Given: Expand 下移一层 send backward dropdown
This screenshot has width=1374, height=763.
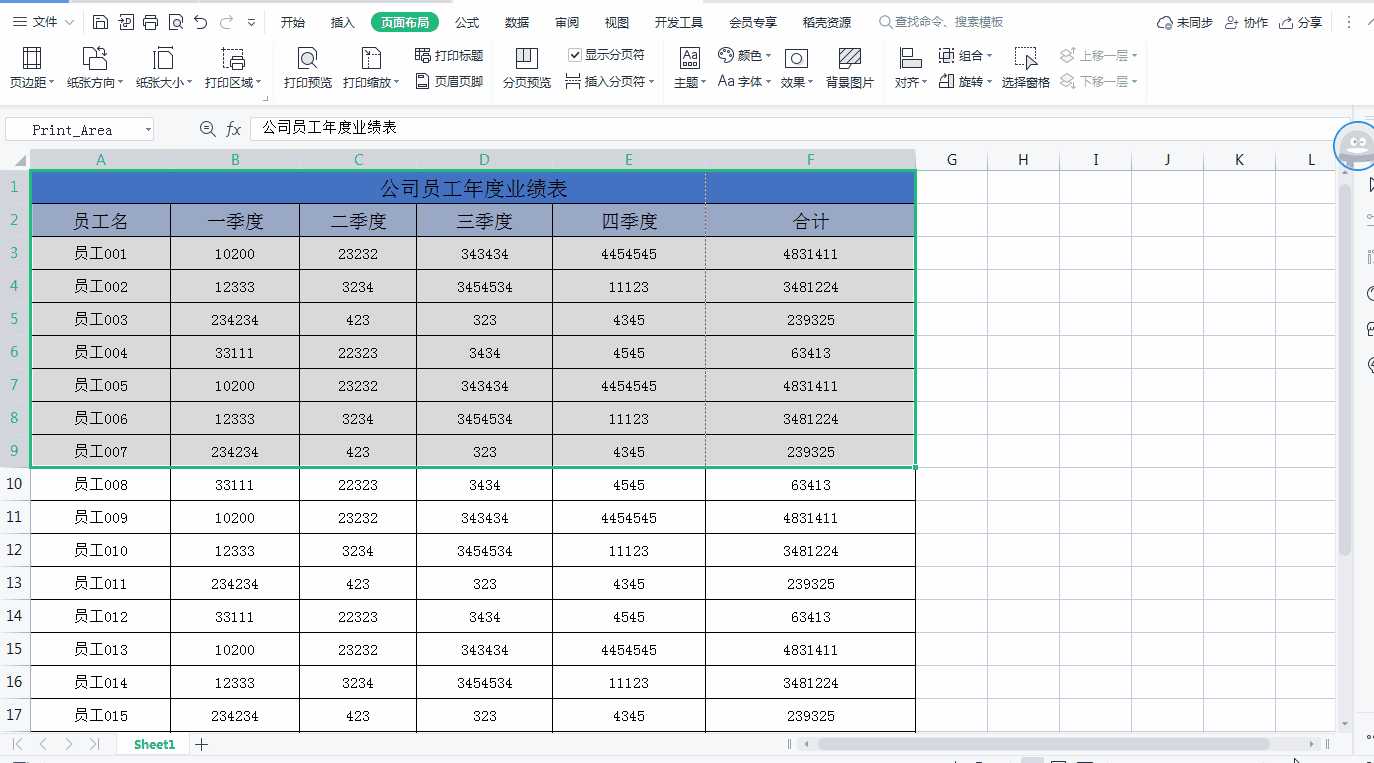Looking at the screenshot, I should click(1134, 83).
